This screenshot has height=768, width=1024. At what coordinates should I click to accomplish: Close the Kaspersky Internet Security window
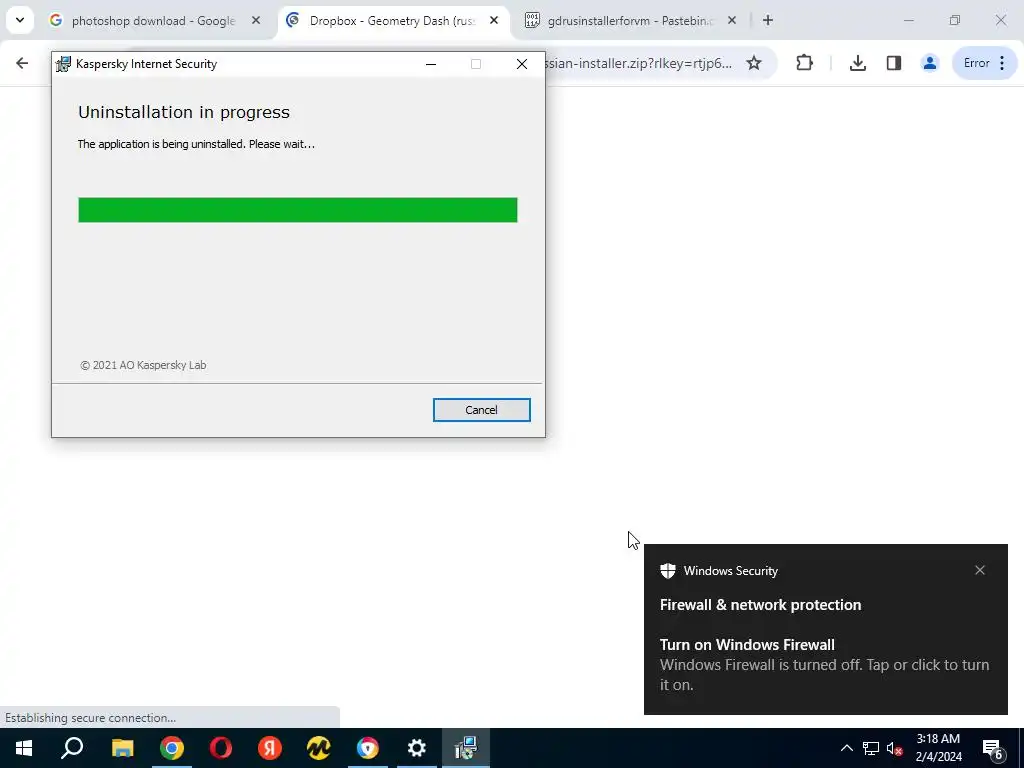(x=522, y=64)
